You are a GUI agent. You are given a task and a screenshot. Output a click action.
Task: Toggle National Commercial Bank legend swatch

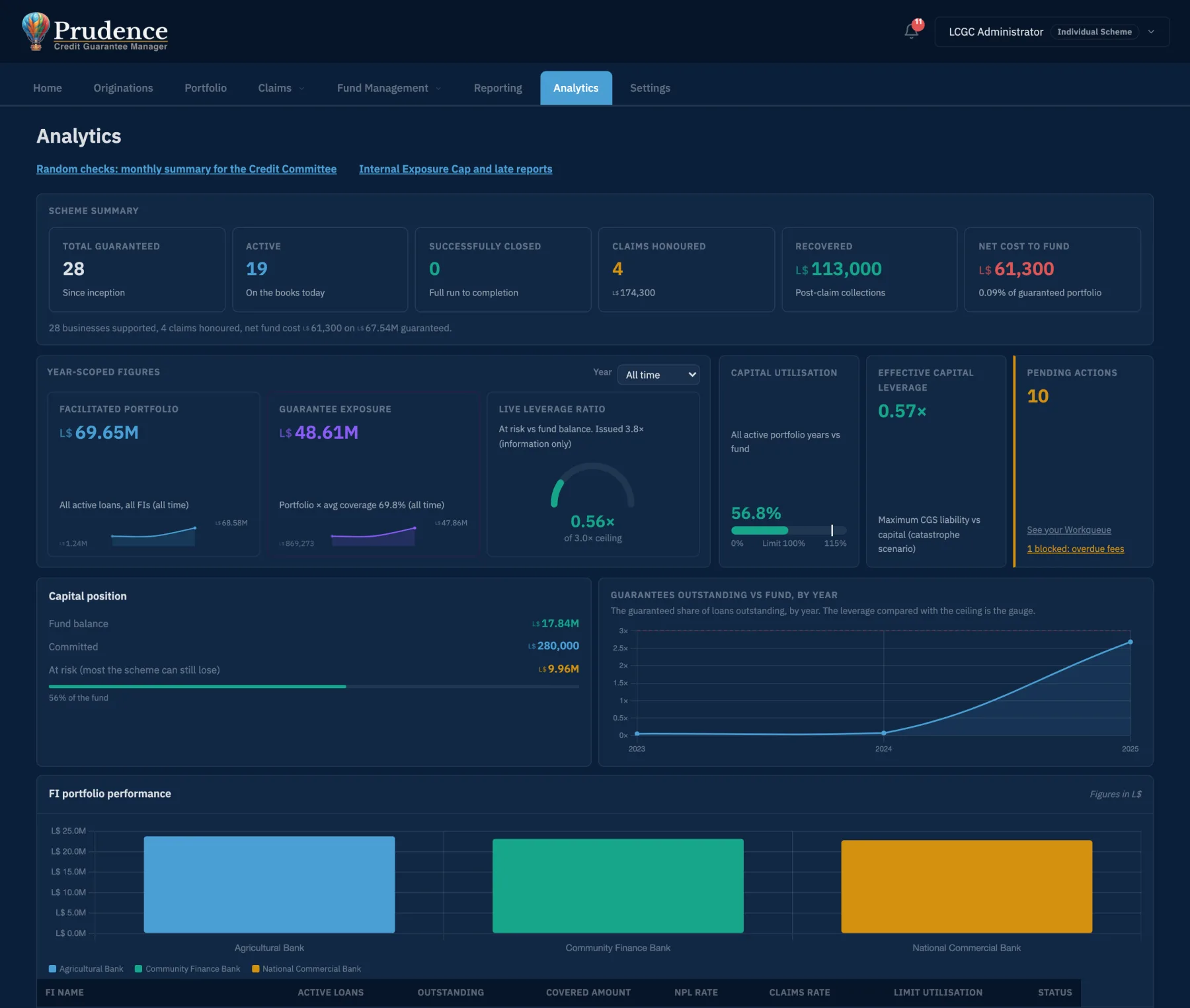click(255, 969)
